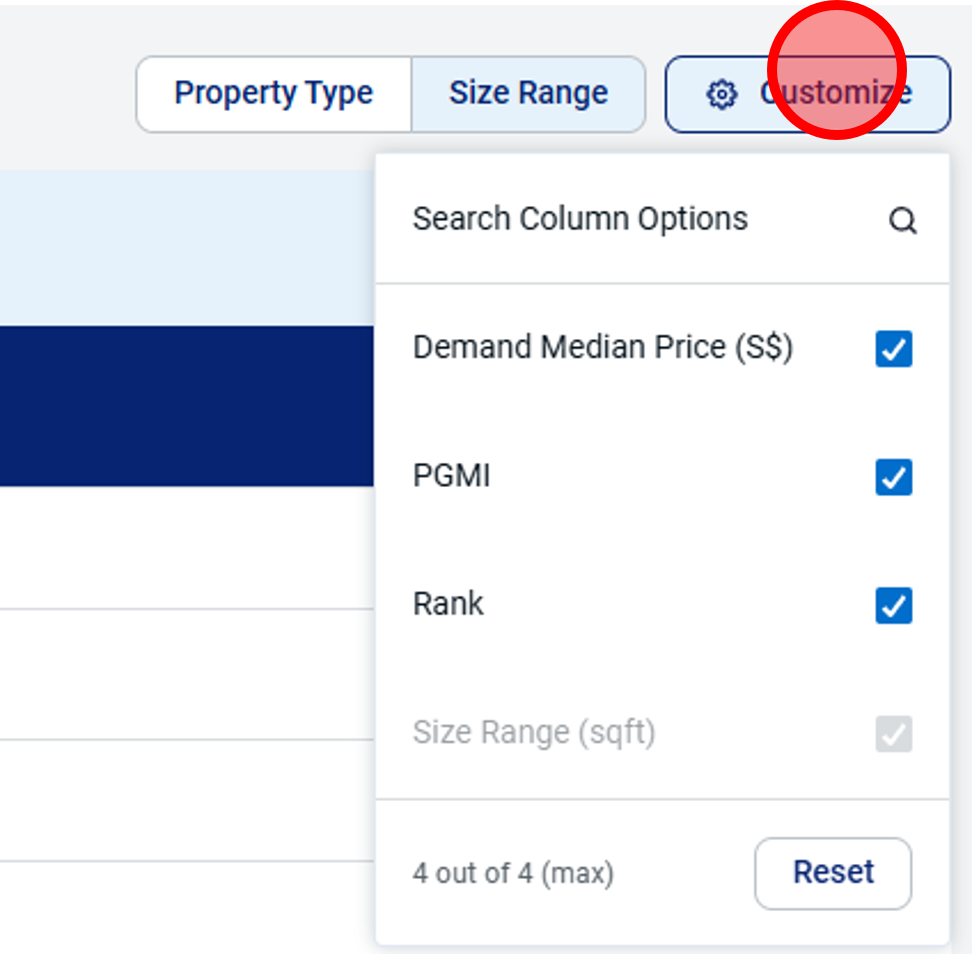This screenshot has height=954, width=972.
Task: Switch to the Property Type tab
Action: [273, 94]
